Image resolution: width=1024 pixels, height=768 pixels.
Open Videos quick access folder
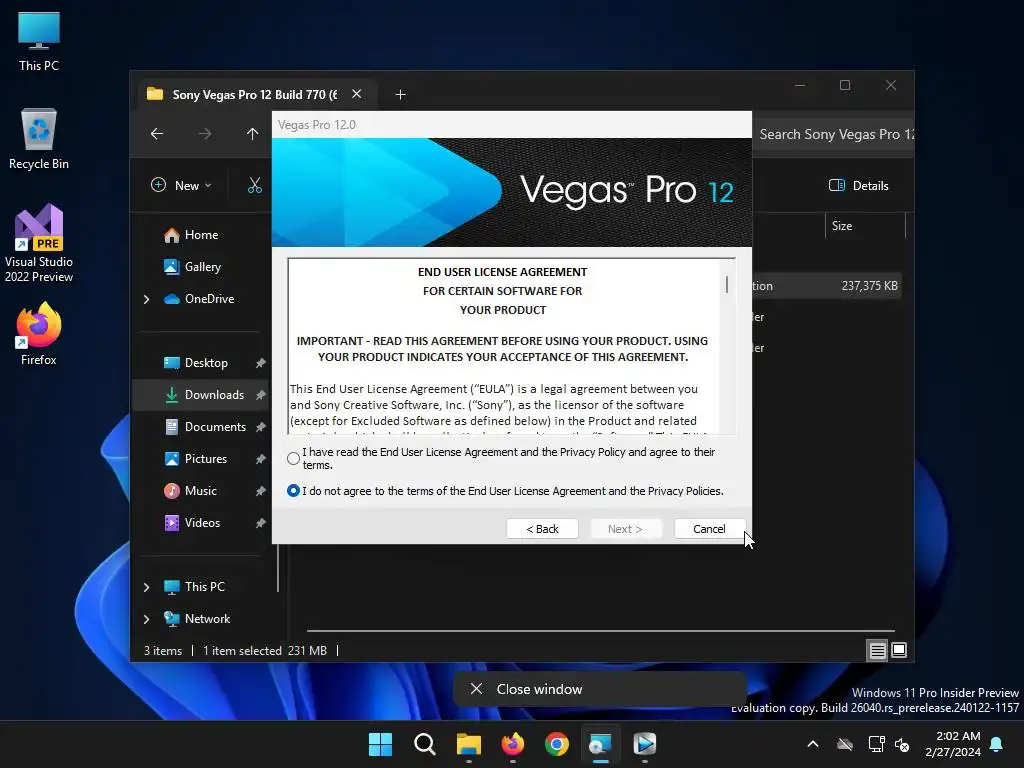[191, 523]
